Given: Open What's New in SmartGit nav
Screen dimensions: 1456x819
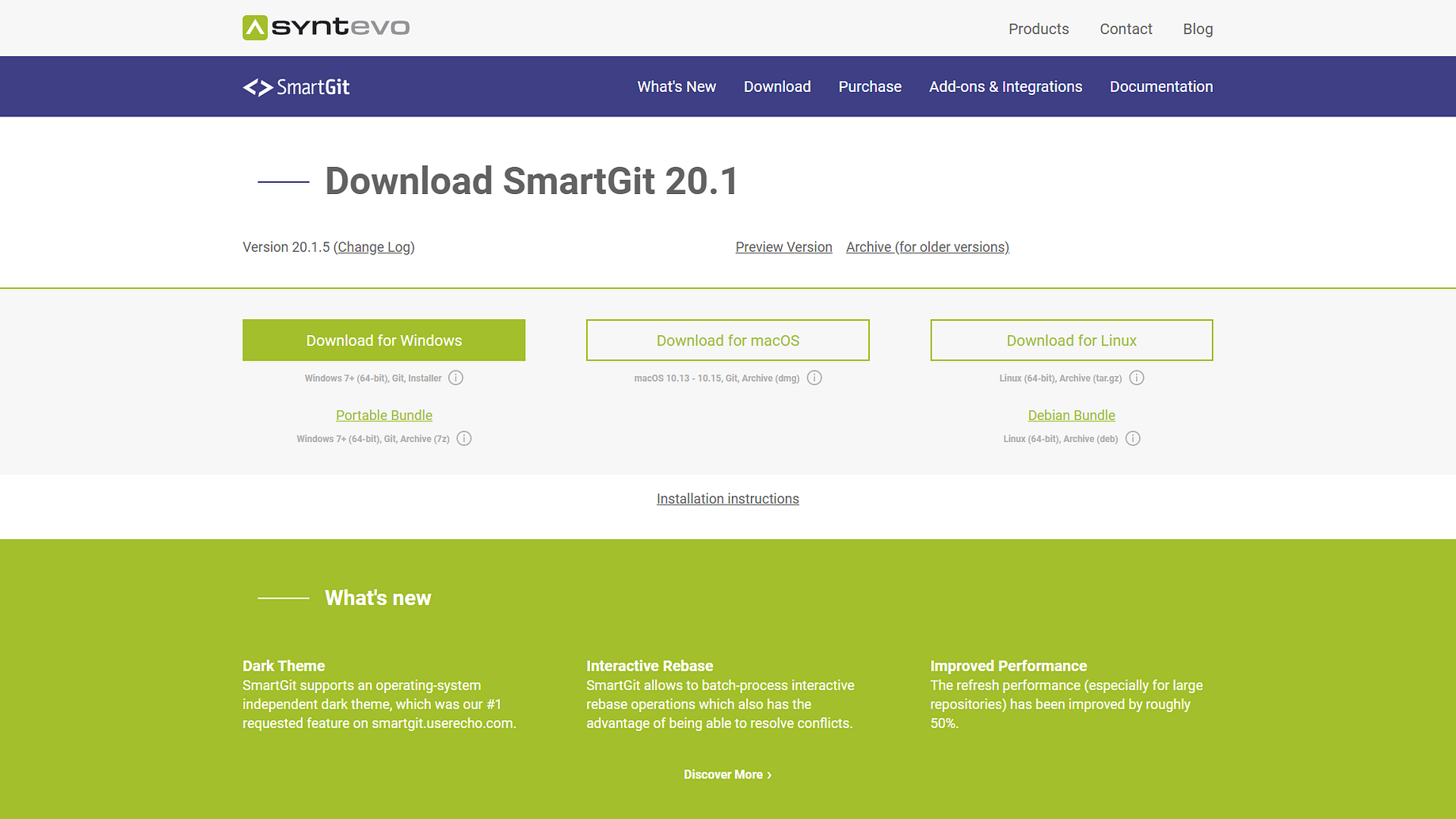Looking at the screenshot, I should click(x=677, y=87).
